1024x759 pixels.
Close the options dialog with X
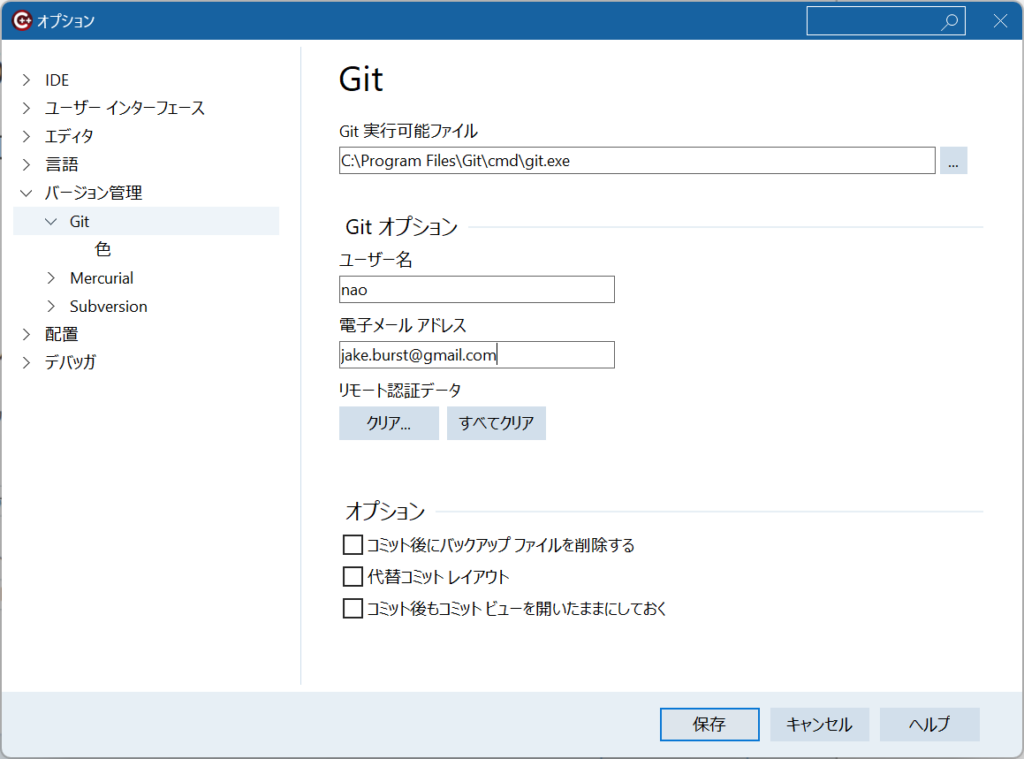[x=999, y=21]
